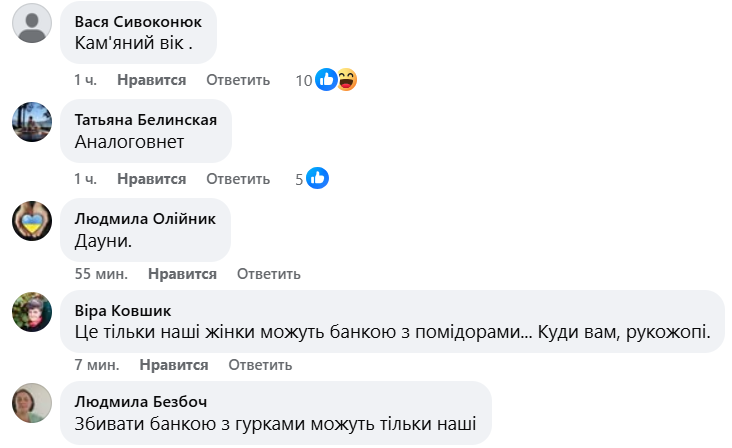Open Людмила Олійник's heart flag avatar
732x448 pixels.
(32, 219)
